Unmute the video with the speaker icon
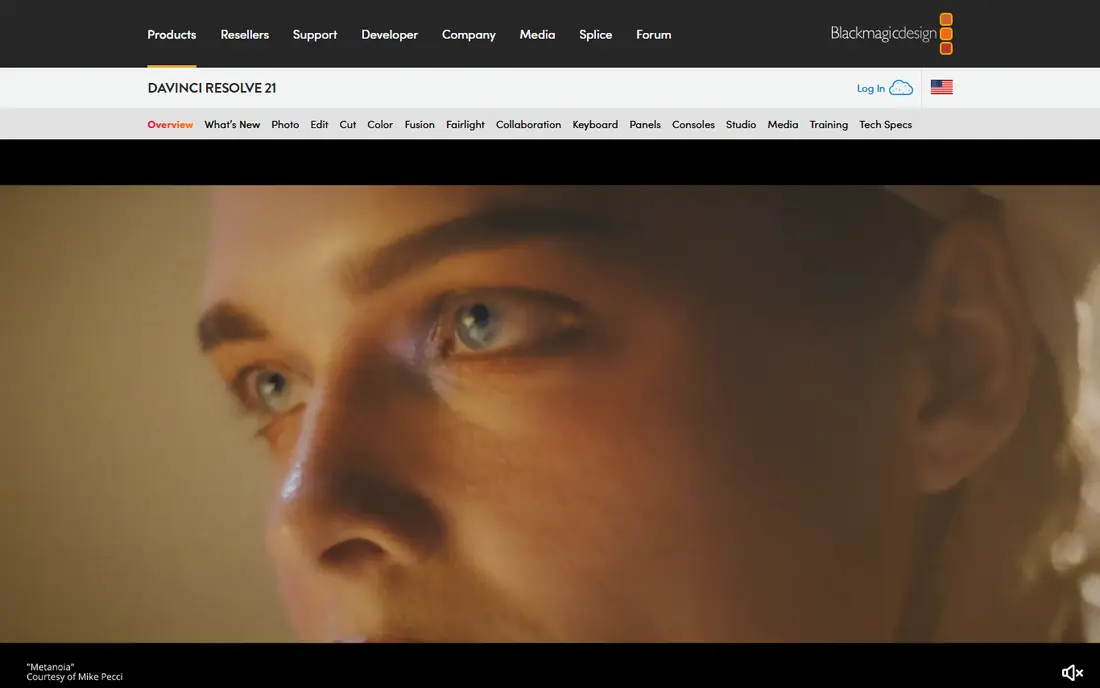Image resolution: width=1100 pixels, height=688 pixels. tap(1072, 673)
